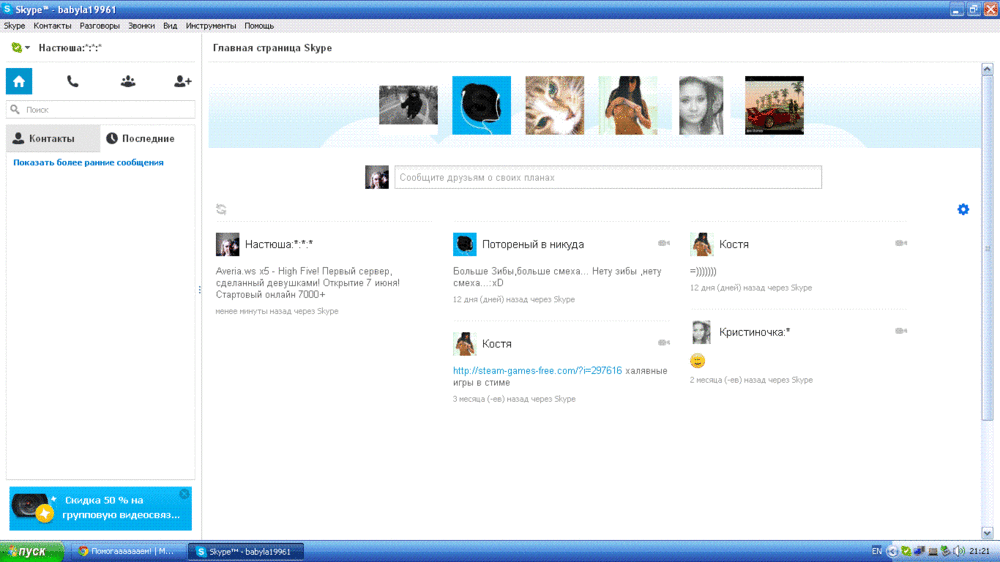Select the Контакты tab in sidebar

[x=52, y=139]
